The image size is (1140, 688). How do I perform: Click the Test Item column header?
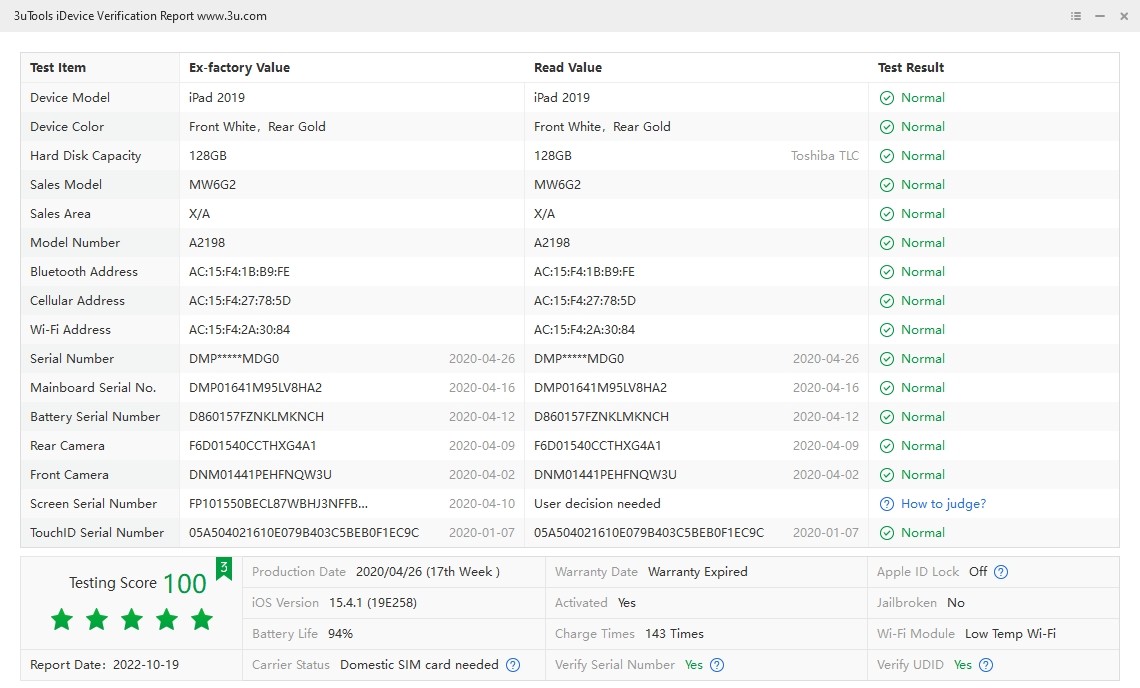click(x=58, y=68)
